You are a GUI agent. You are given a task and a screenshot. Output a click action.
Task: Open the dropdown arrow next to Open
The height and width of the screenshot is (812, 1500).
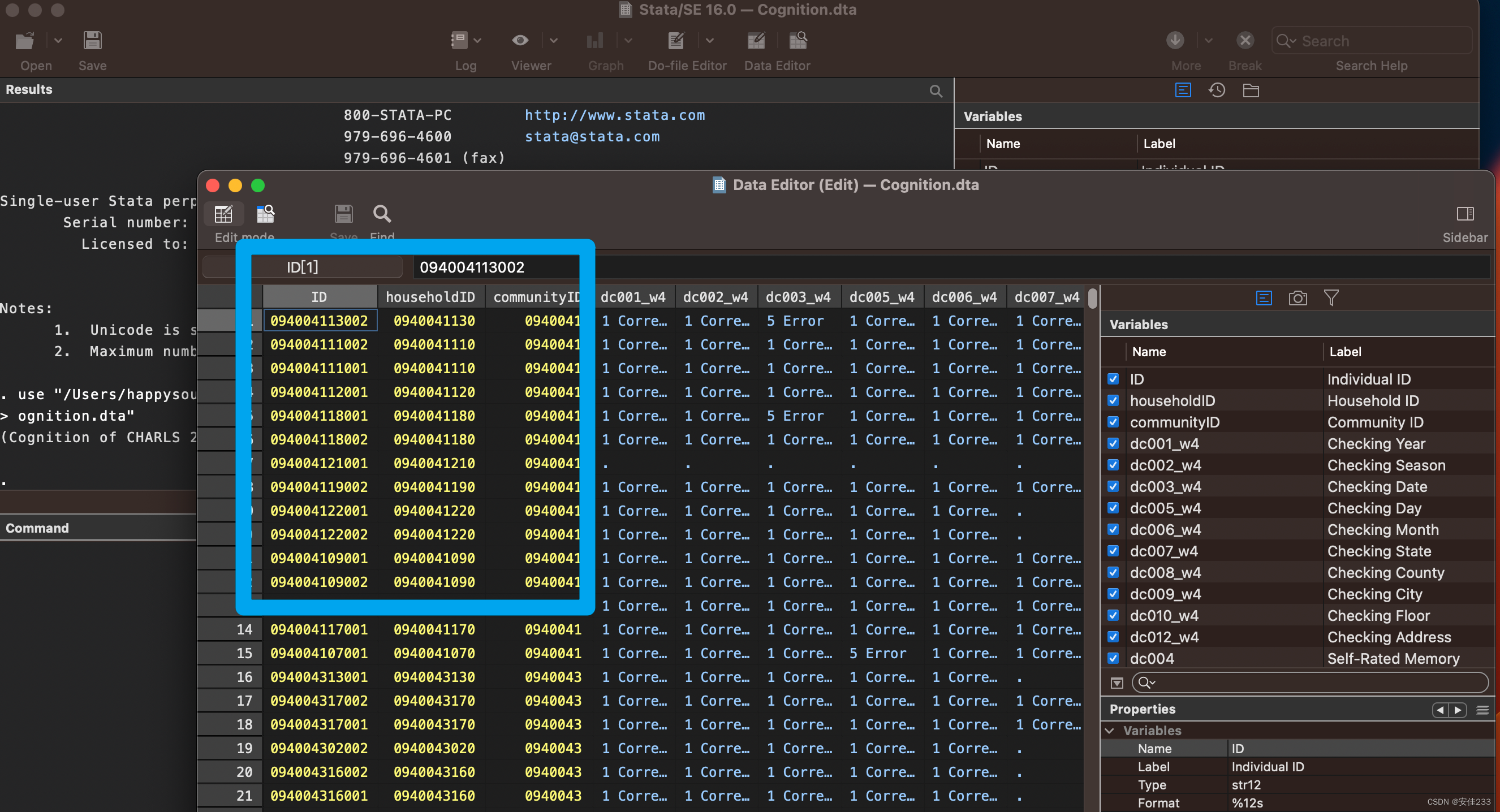pos(58,41)
